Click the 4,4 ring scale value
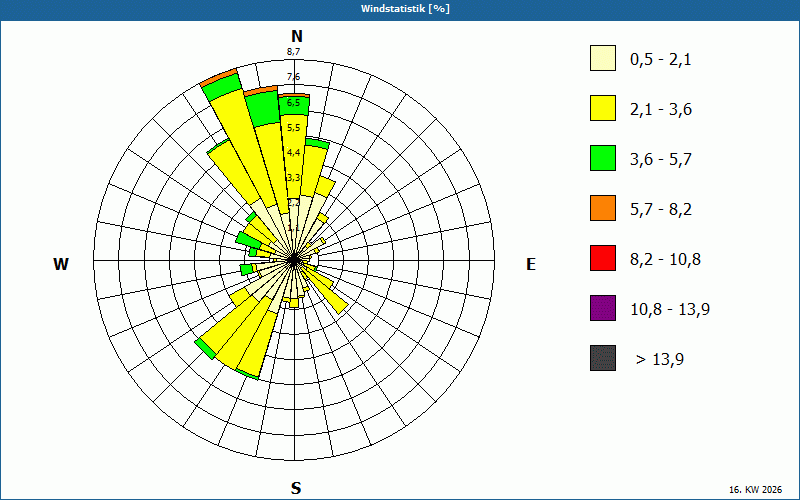 pos(293,153)
